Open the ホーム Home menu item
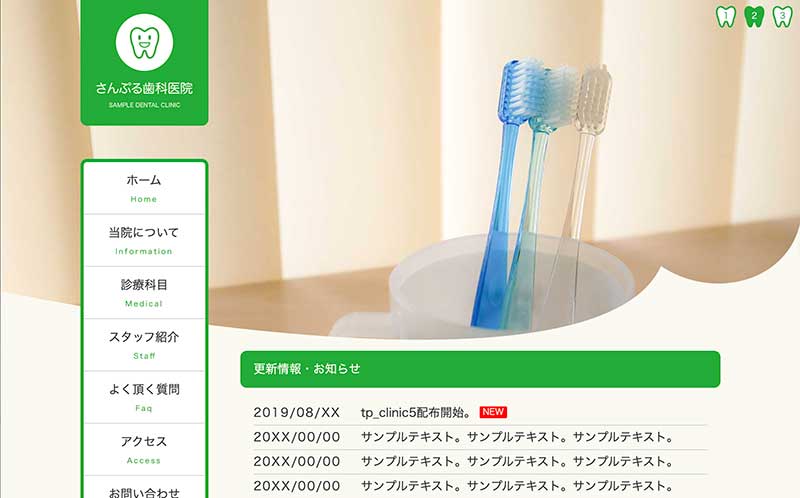 [144, 188]
